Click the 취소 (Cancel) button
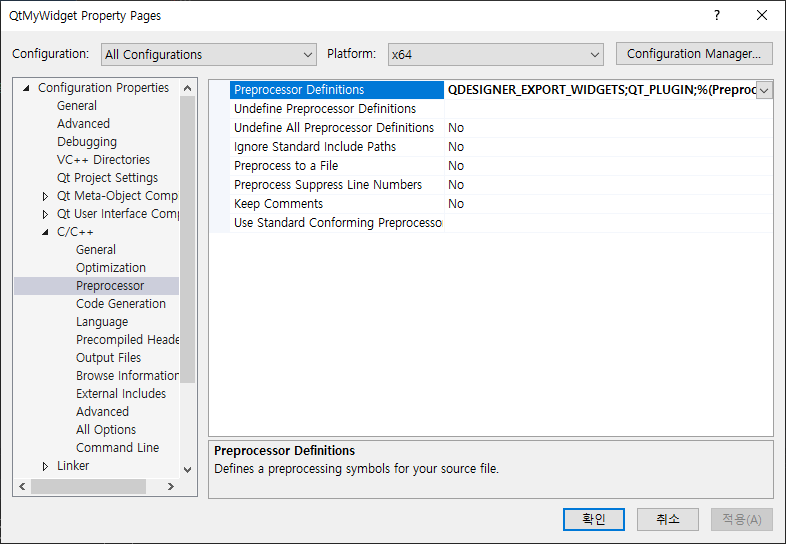The width and height of the screenshot is (786, 544). (668, 519)
